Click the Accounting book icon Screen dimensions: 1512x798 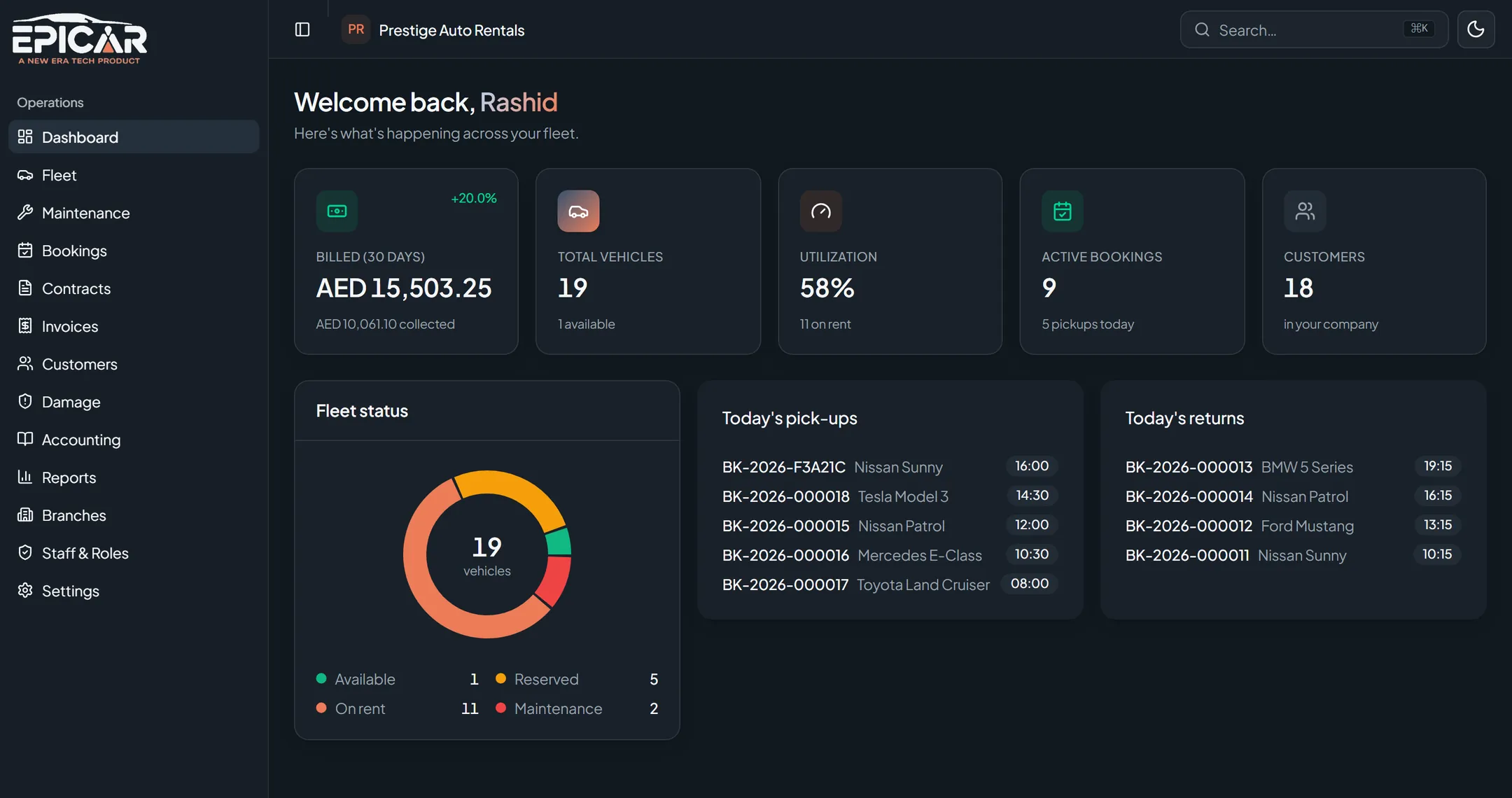(25, 440)
